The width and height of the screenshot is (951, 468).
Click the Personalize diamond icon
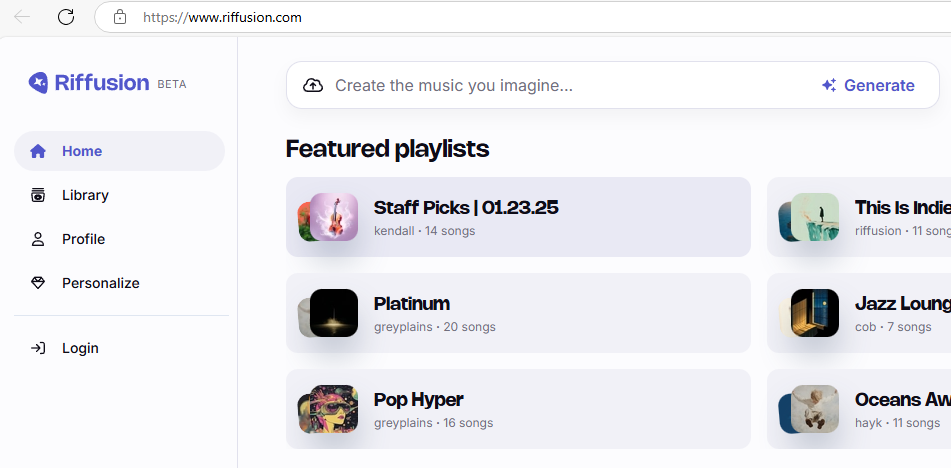(x=38, y=283)
